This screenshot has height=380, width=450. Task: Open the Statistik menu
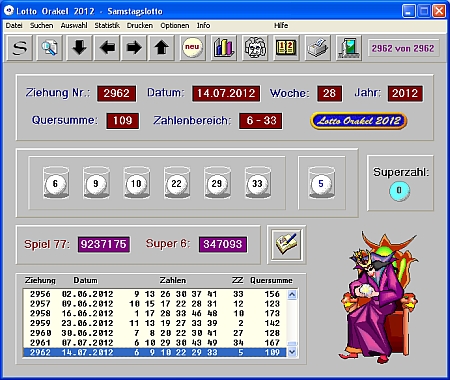tap(107, 26)
